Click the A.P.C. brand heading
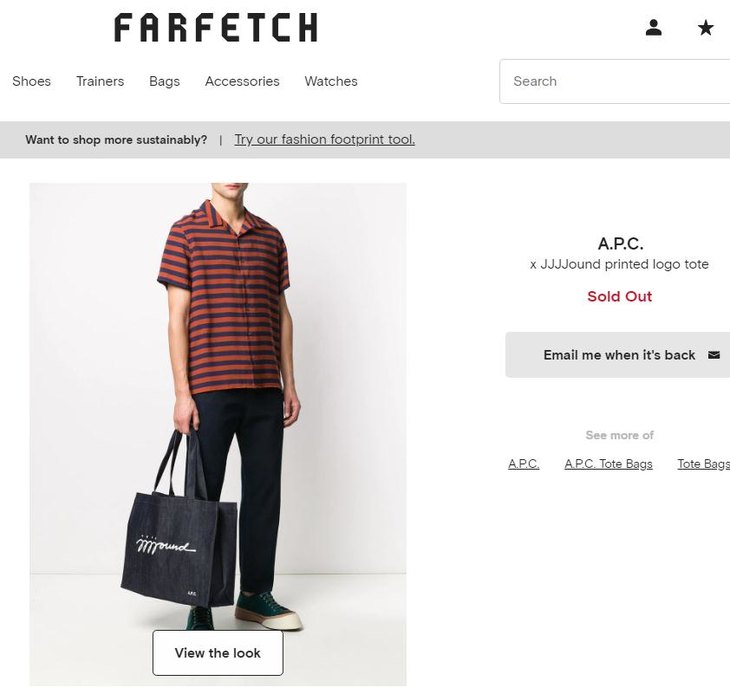The image size is (730, 694). (620, 244)
